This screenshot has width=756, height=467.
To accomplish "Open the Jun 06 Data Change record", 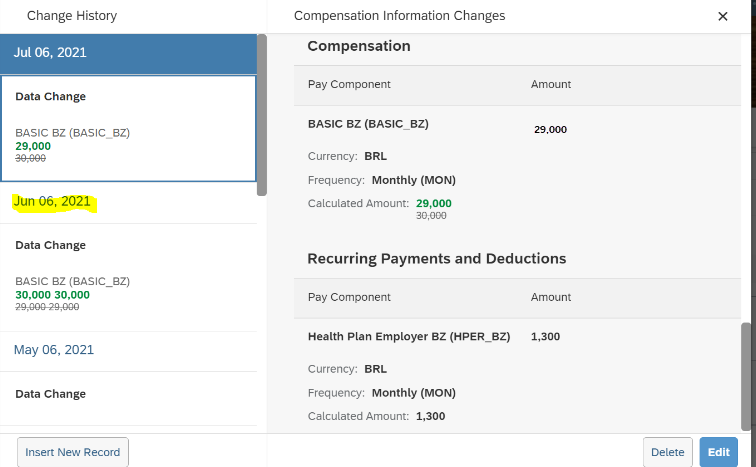I will (128, 278).
